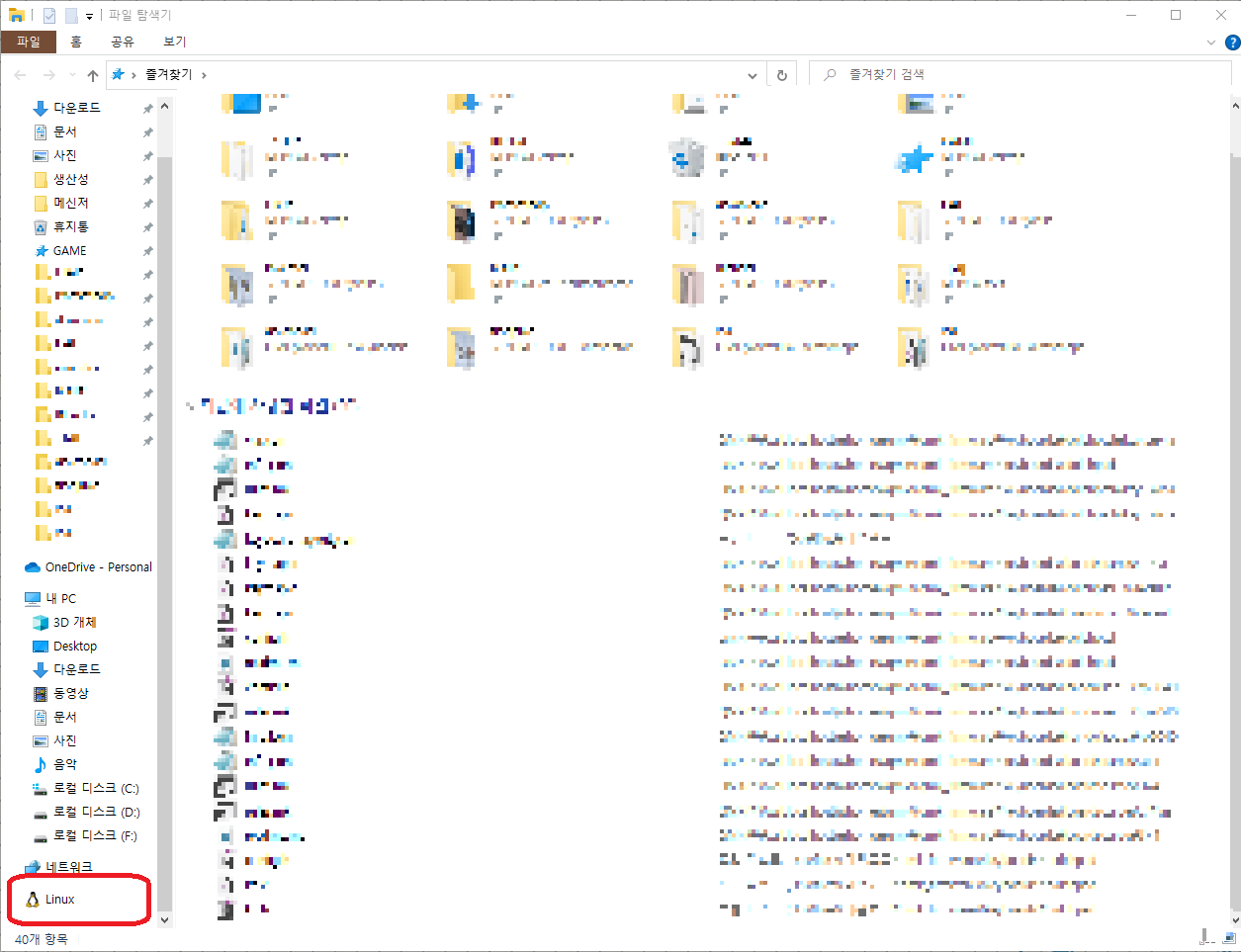Collapse the blurred section header chevron

[190, 406]
